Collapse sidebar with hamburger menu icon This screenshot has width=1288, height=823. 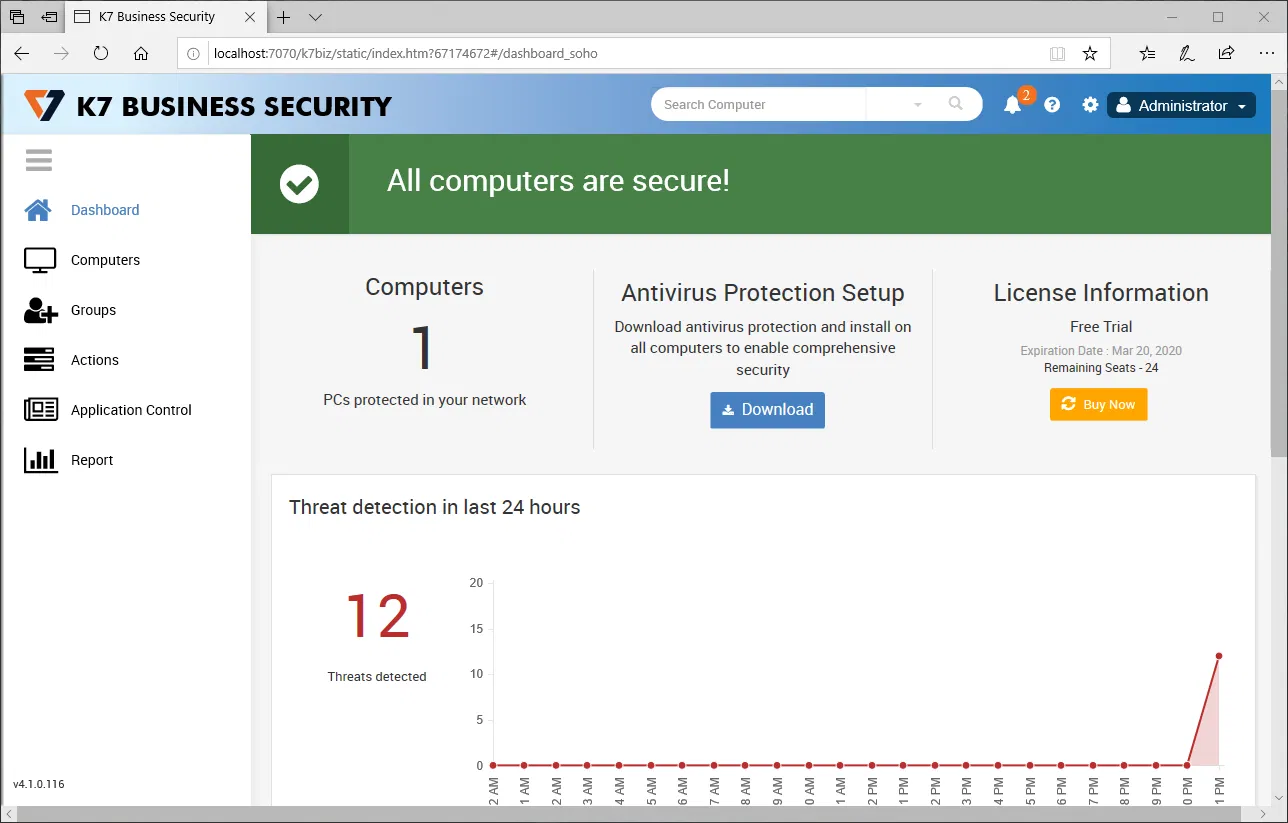click(x=39, y=160)
